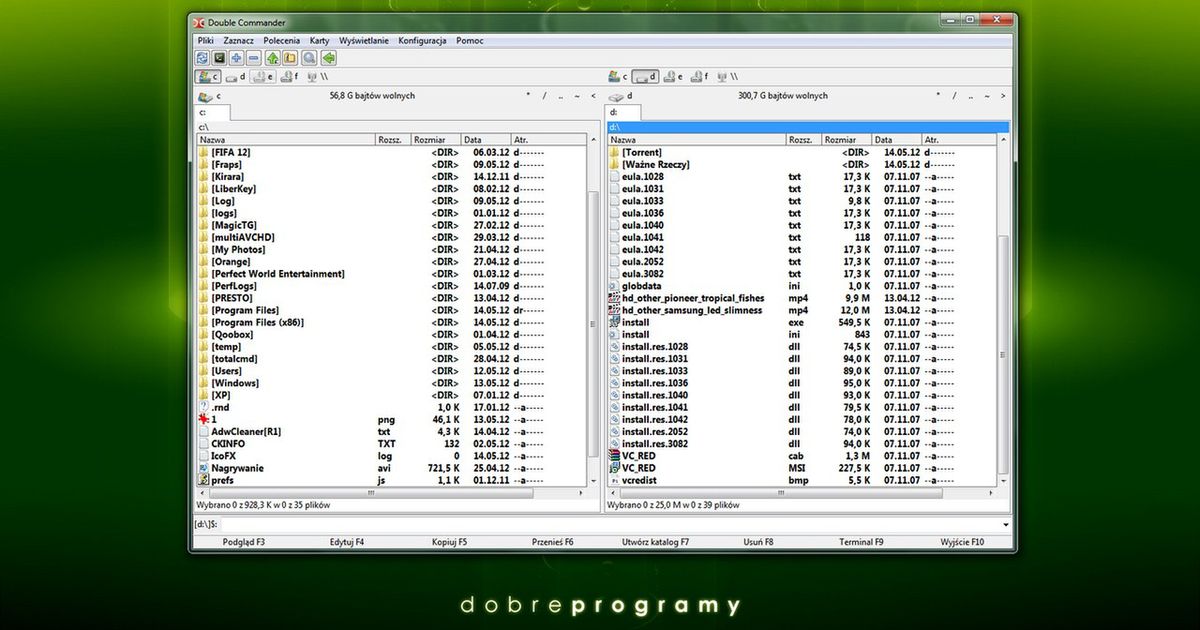Go to parent directory via green up-arrow icon
Viewport: 1200px width, 630px height.
(272, 58)
